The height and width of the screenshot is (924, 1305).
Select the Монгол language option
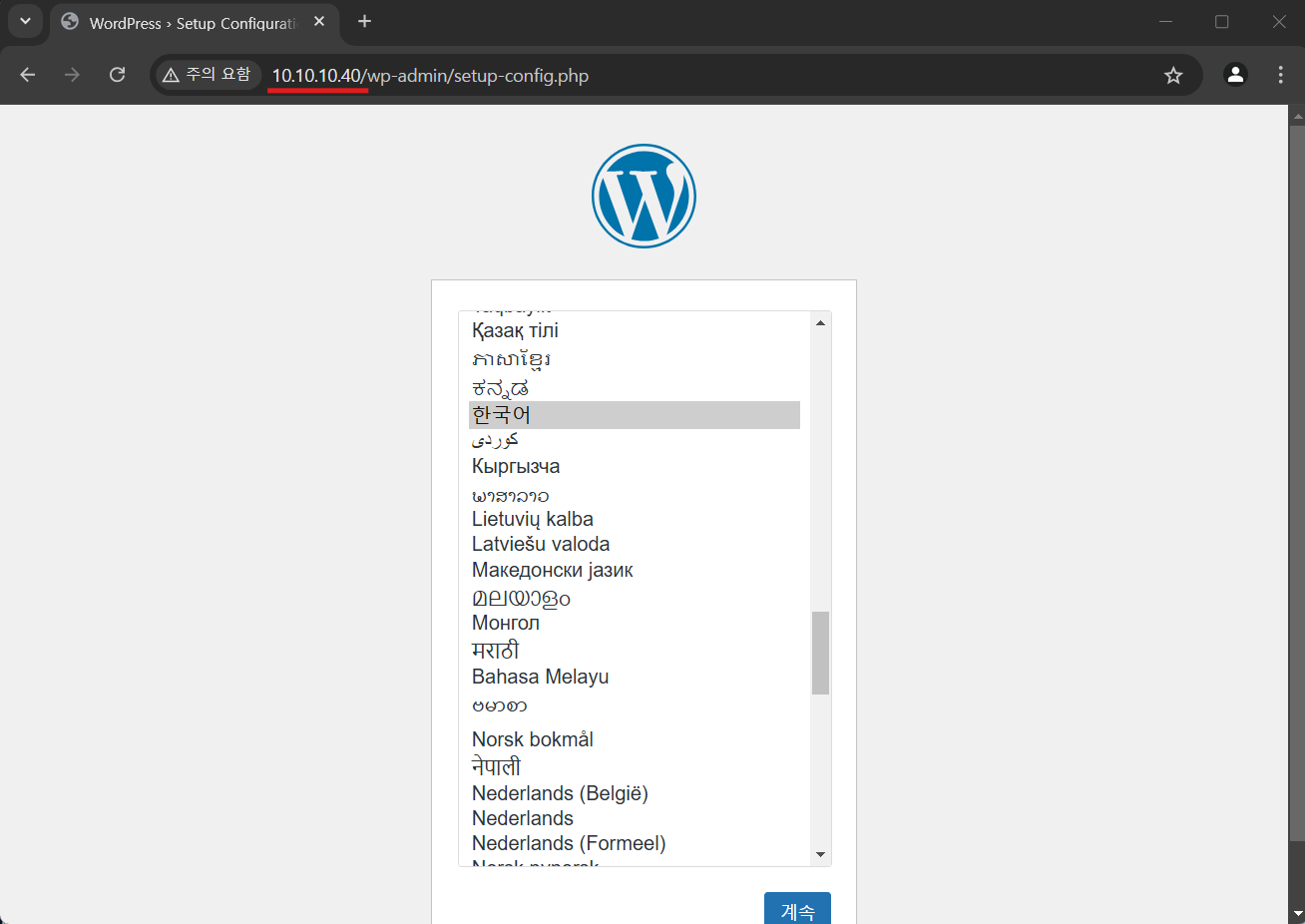pyautogui.click(x=635, y=623)
